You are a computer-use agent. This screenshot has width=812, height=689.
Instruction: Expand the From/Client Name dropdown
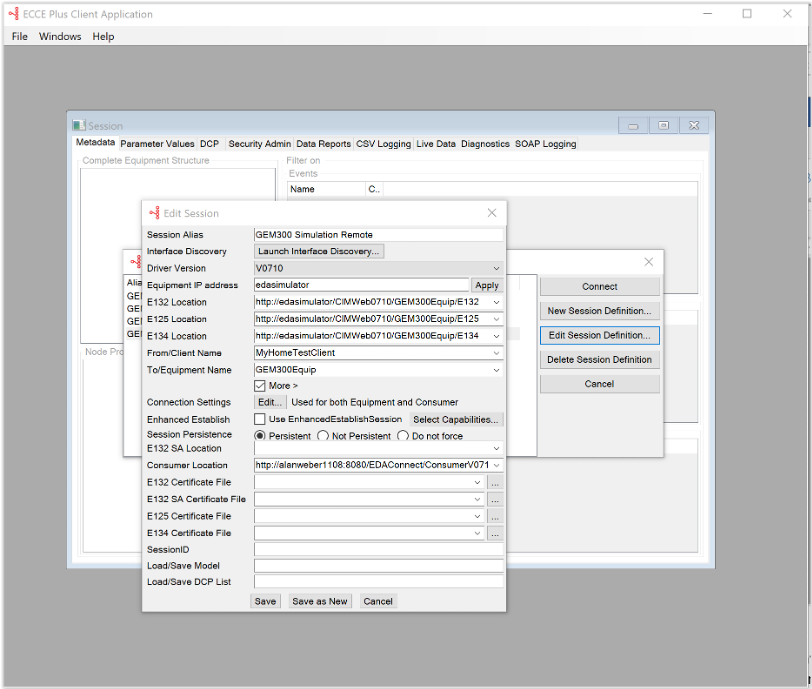point(497,353)
